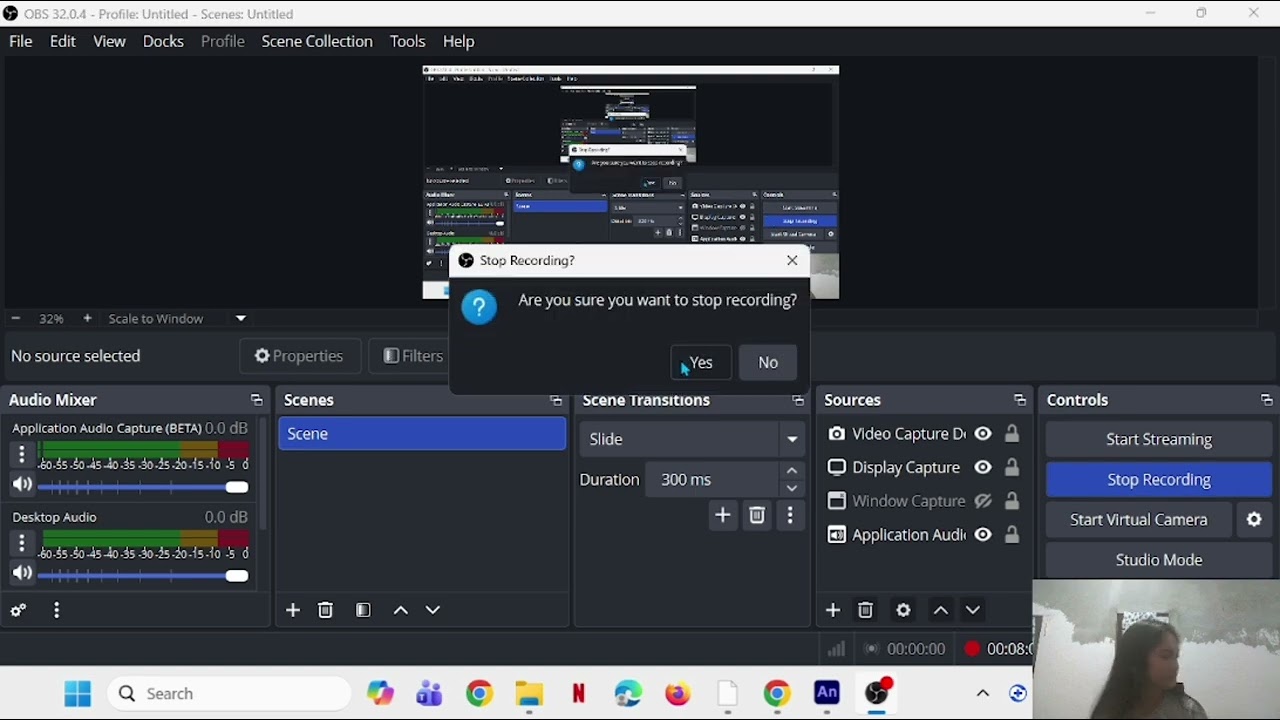1280x720 pixels.
Task: Move source up
Action: tap(941, 611)
